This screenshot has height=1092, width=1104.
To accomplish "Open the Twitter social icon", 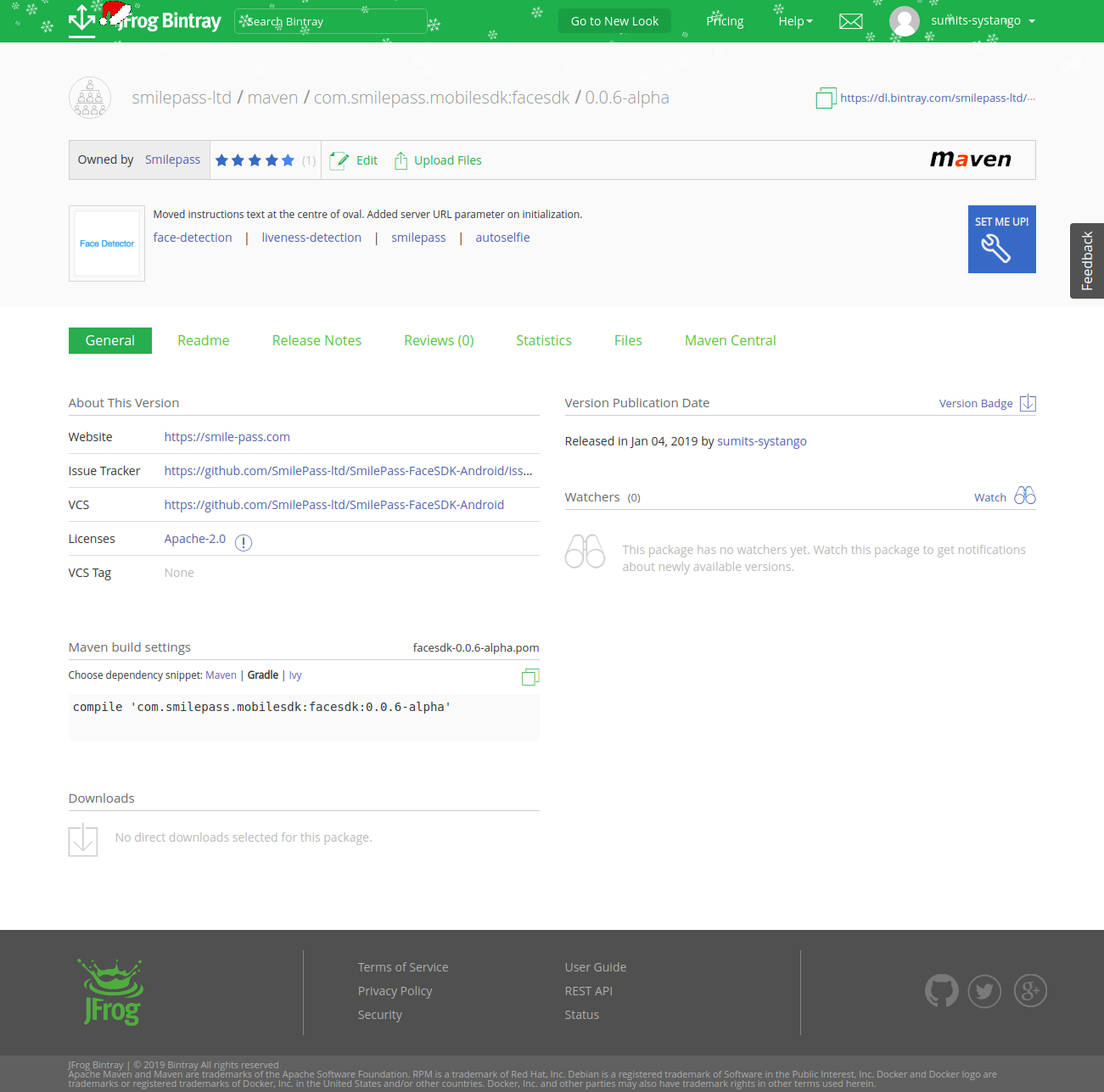I will (984, 990).
